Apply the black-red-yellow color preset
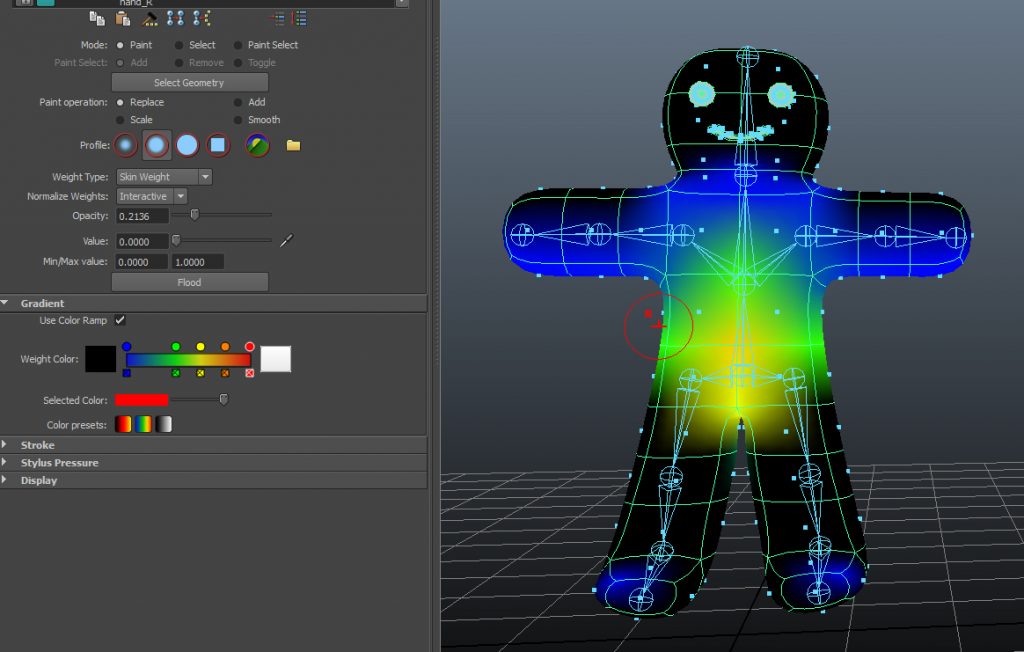Image resolution: width=1024 pixels, height=652 pixels. click(123, 425)
